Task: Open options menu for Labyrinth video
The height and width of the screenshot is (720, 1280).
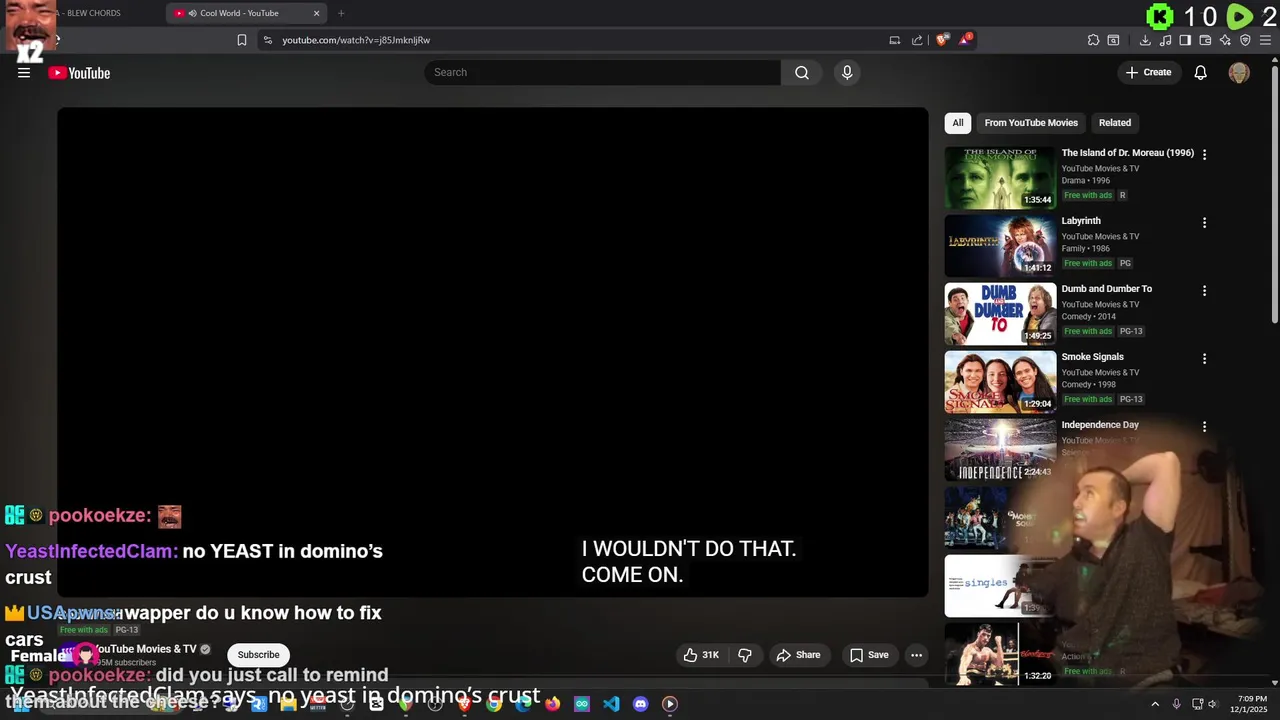Action: (1204, 223)
